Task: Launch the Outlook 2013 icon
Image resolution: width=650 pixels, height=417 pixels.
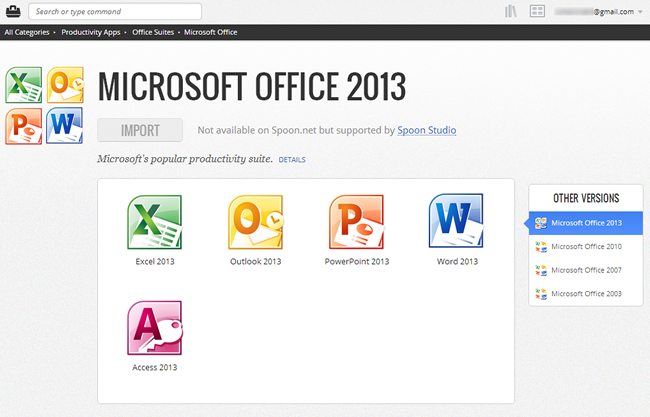Action: 256,222
